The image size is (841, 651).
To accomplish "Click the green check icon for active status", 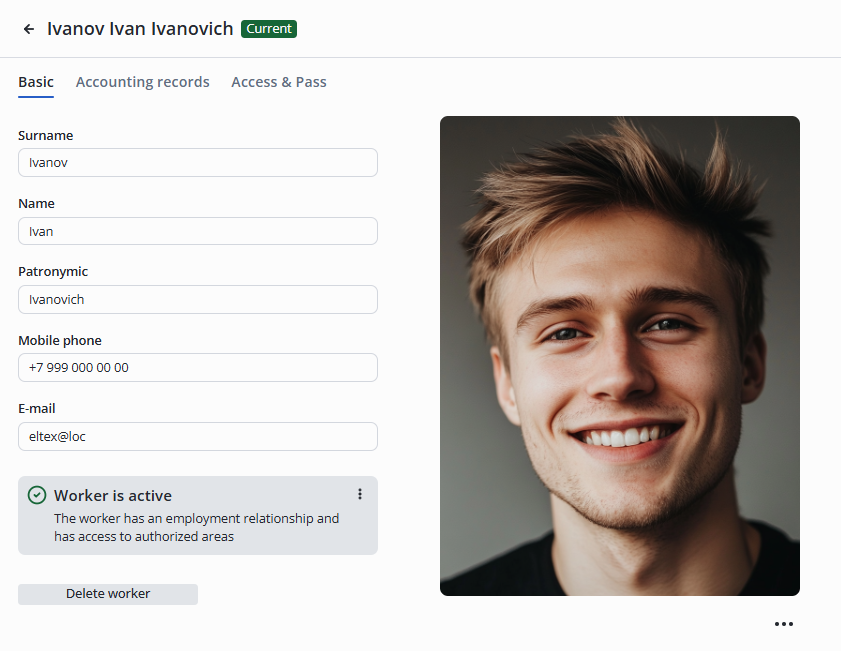I will (x=37, y=495).
